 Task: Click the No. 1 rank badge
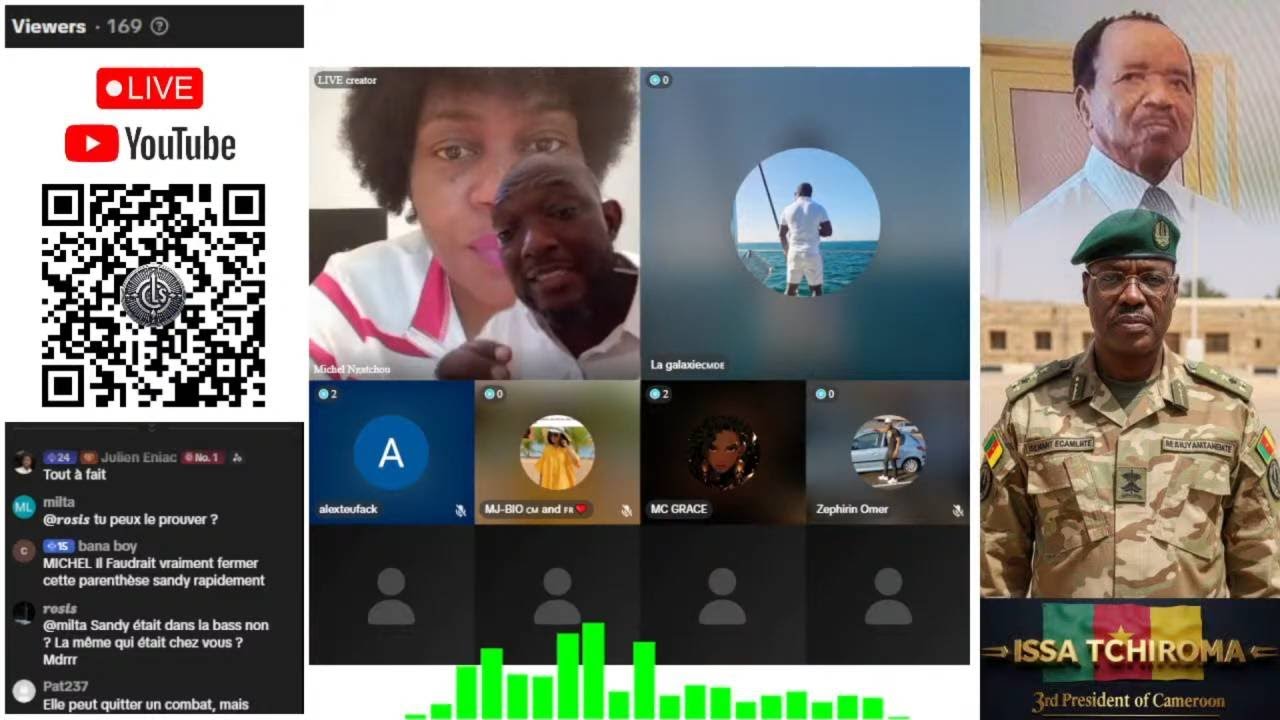tap(202, 457)
